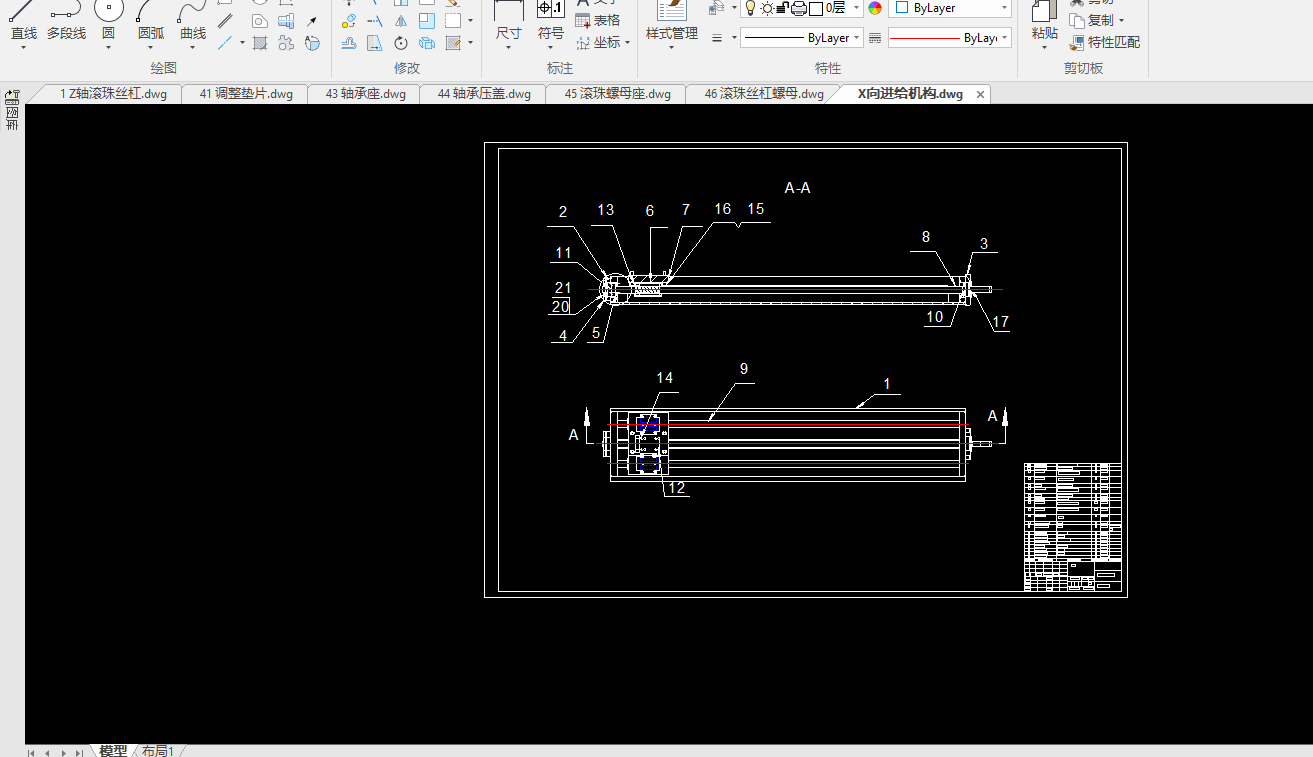Switch to the 布局1 layout tab

click(x=158, y=751)
